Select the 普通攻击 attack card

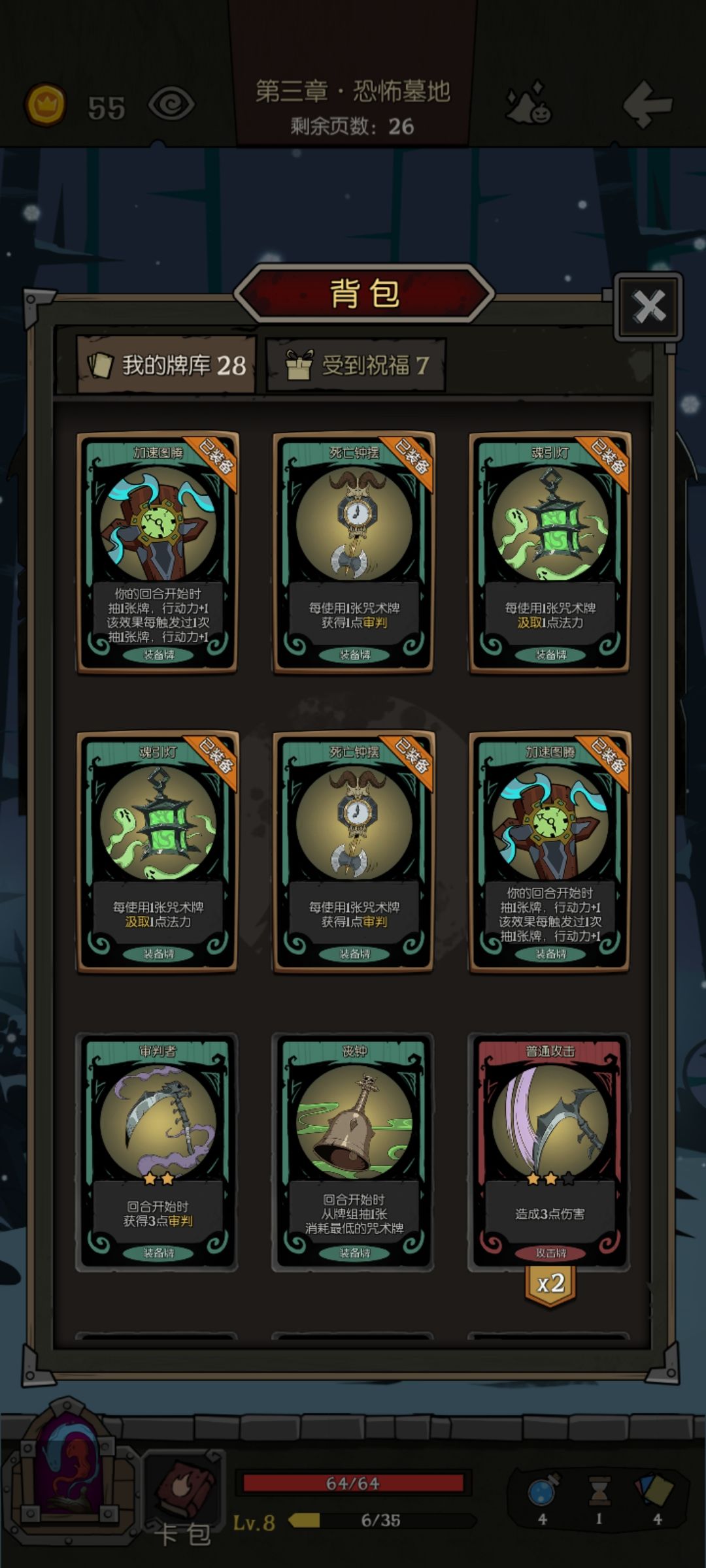[x=550, y=1152]
